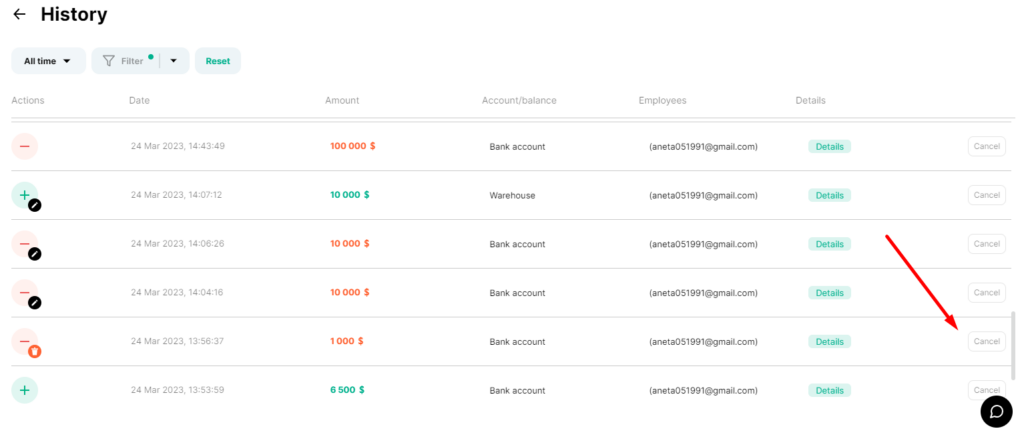Screen dimensions: 1024x439
Task: Click the Employees column header
Action: tap(662, 101)
